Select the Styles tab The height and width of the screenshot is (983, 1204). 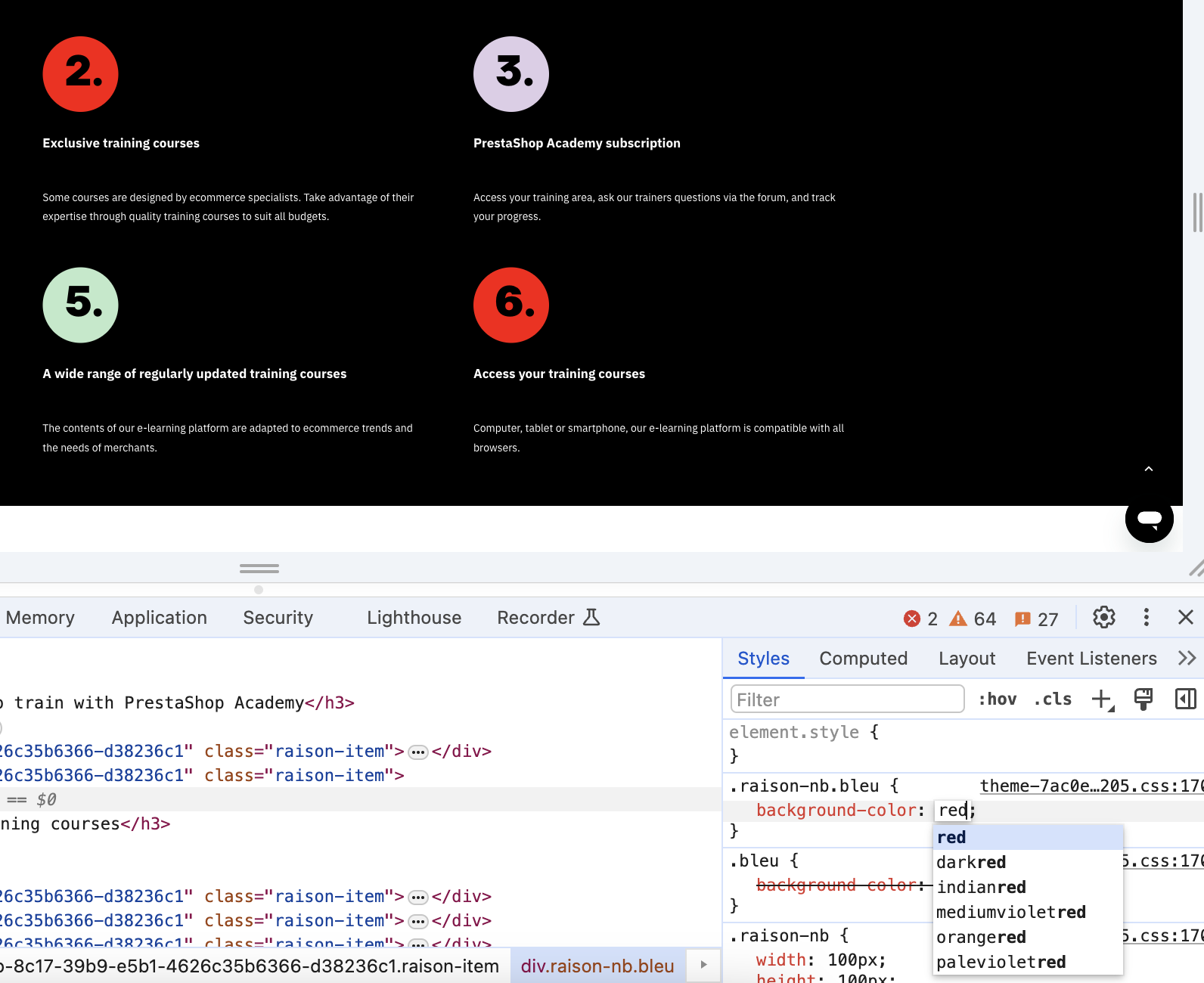pos(764,659)
